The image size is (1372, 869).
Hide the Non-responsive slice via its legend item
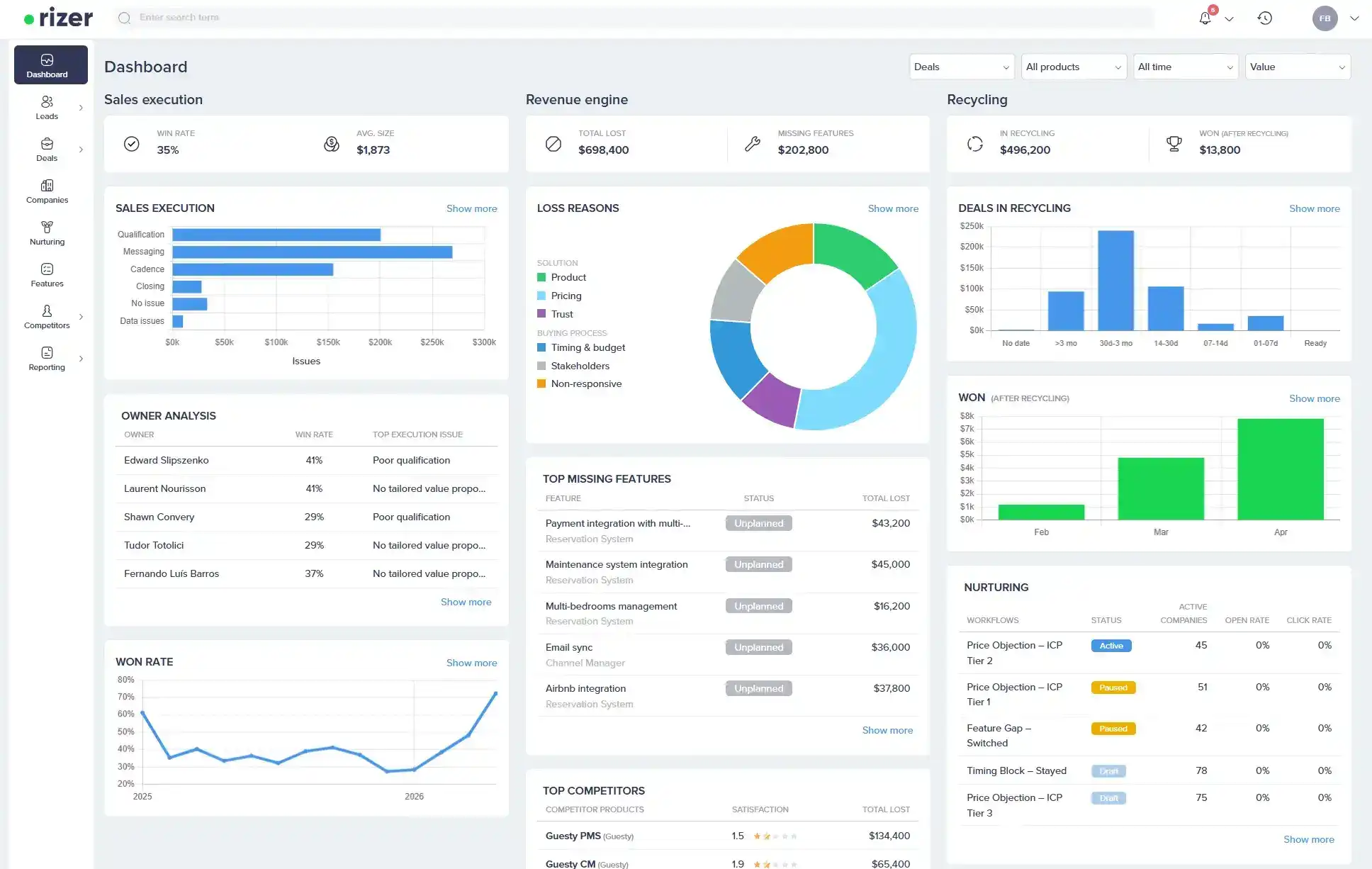(585, 383)
